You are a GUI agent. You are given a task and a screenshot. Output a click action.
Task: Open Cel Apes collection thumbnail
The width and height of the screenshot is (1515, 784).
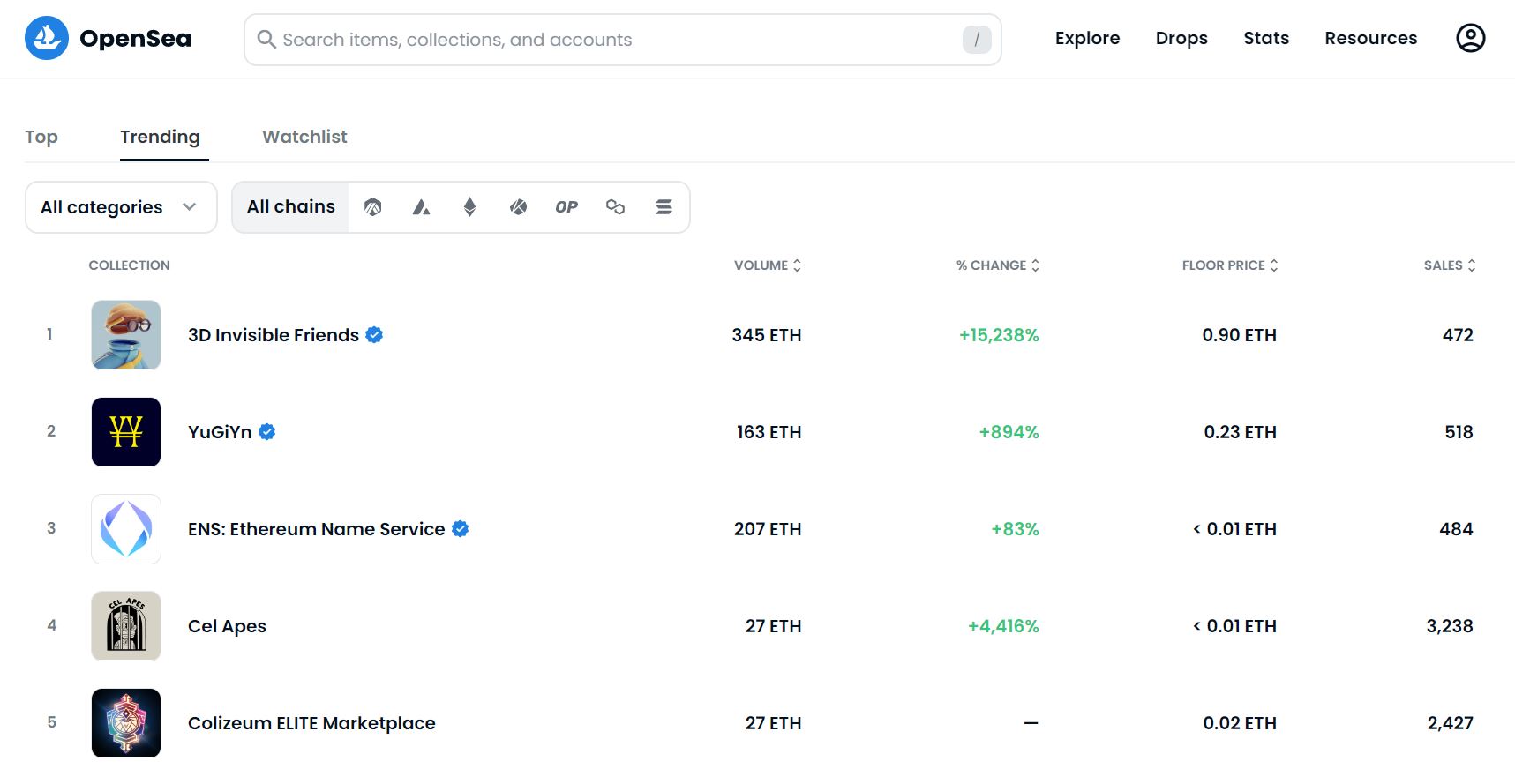pyautogui.click(x=126, y=625)
